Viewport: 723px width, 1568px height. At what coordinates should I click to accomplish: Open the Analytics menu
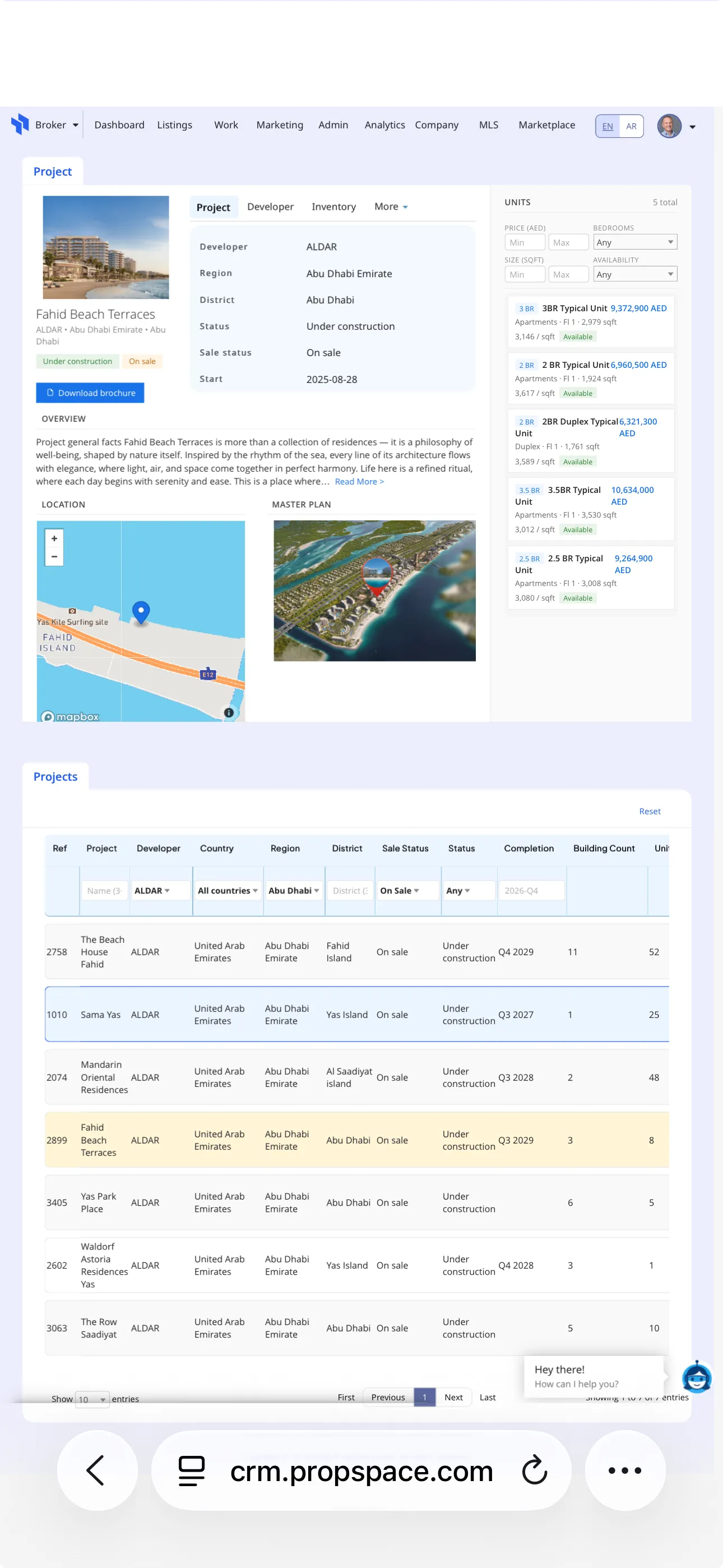tap(384, 125)
